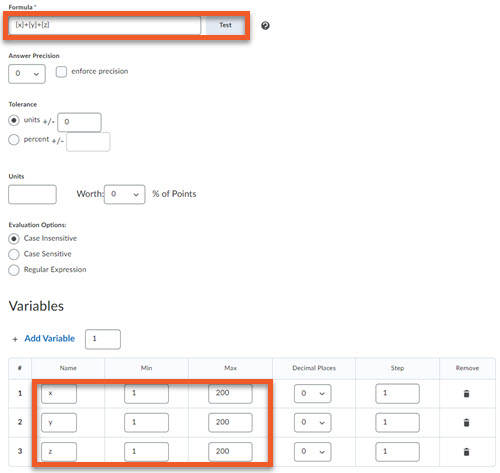Choose the Case Sensitive evaluation option
Image resolution: width=500 pixels, height=473 pixels.
click(14, 254)
